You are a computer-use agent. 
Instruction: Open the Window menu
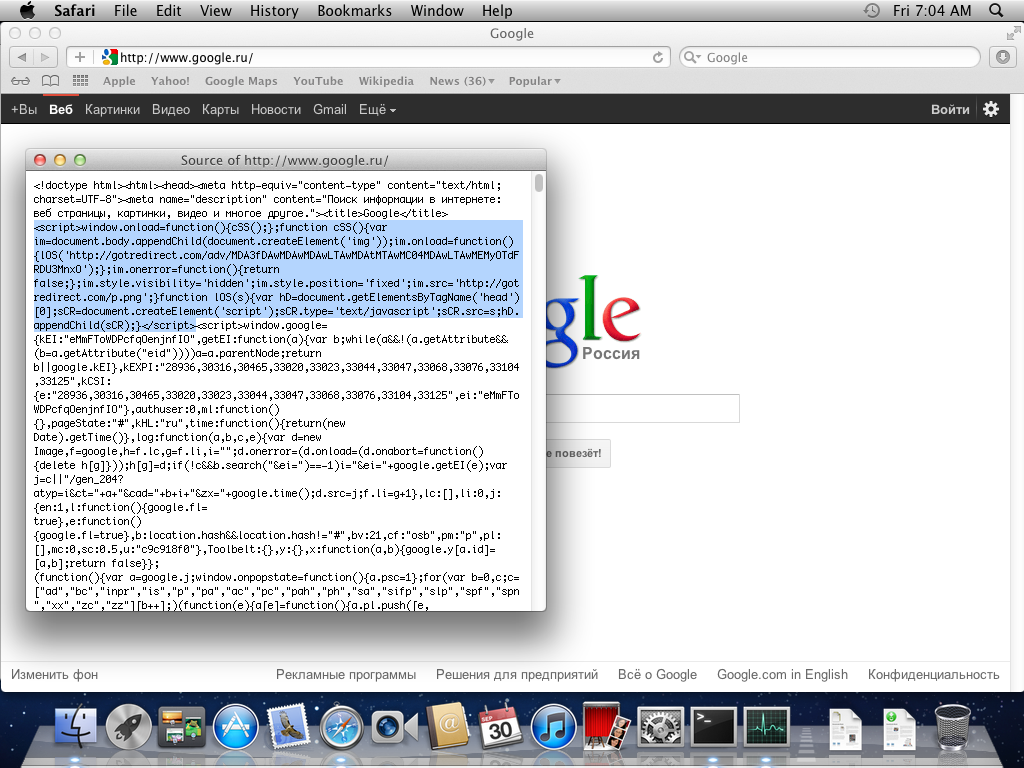click(437, 10)
